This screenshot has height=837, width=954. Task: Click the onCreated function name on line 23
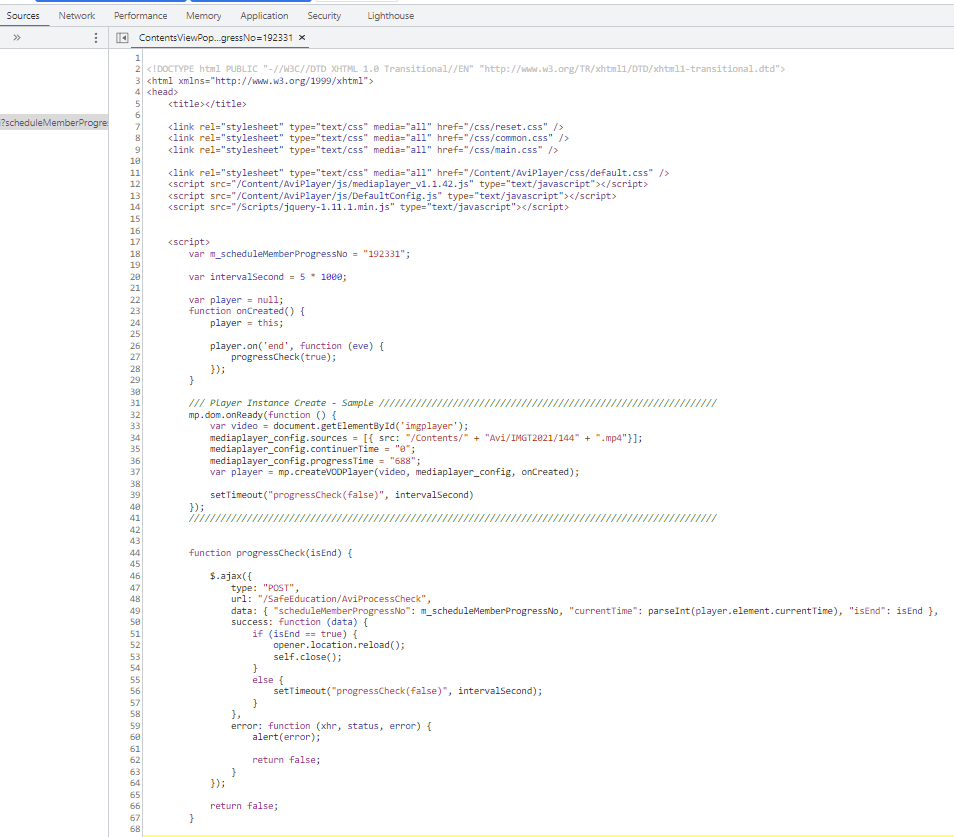pyautogui.click(x=260, y=311)
